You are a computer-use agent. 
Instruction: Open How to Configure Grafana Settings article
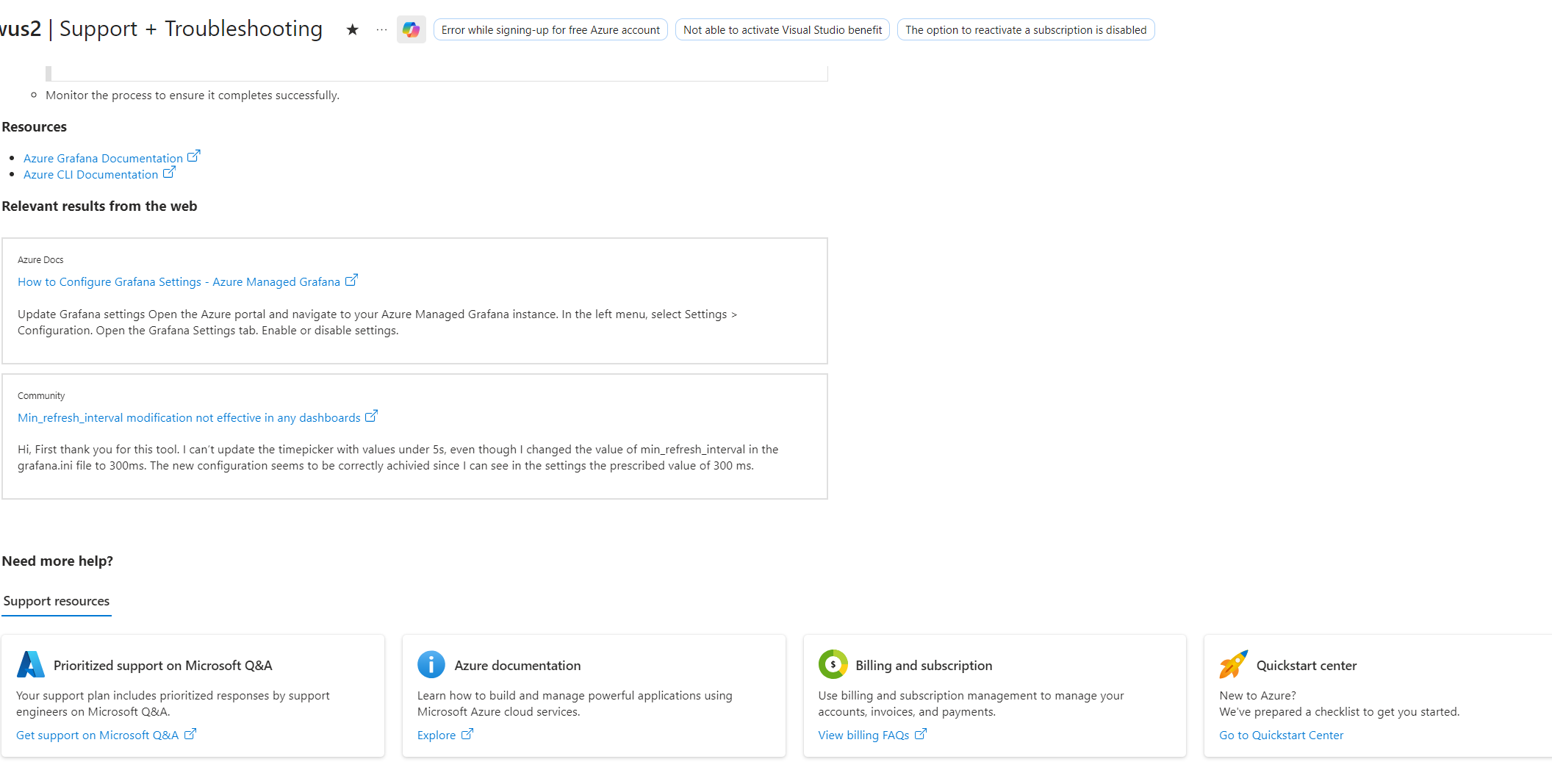(x=179, y=281)
